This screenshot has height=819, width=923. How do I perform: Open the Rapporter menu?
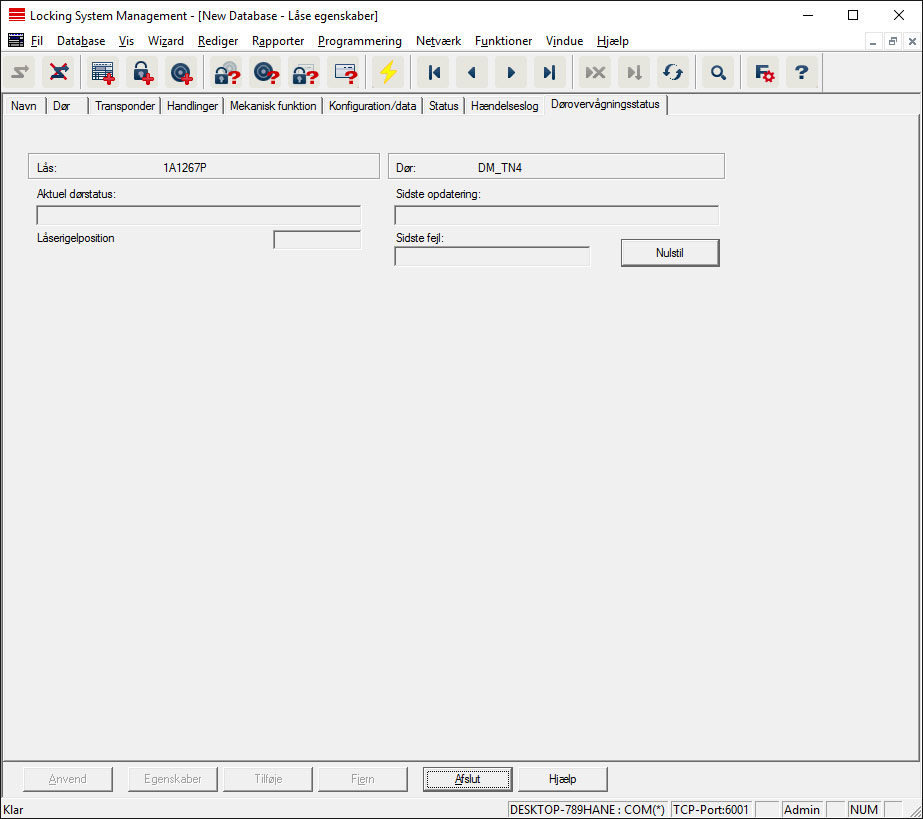[x=278, y=41]
